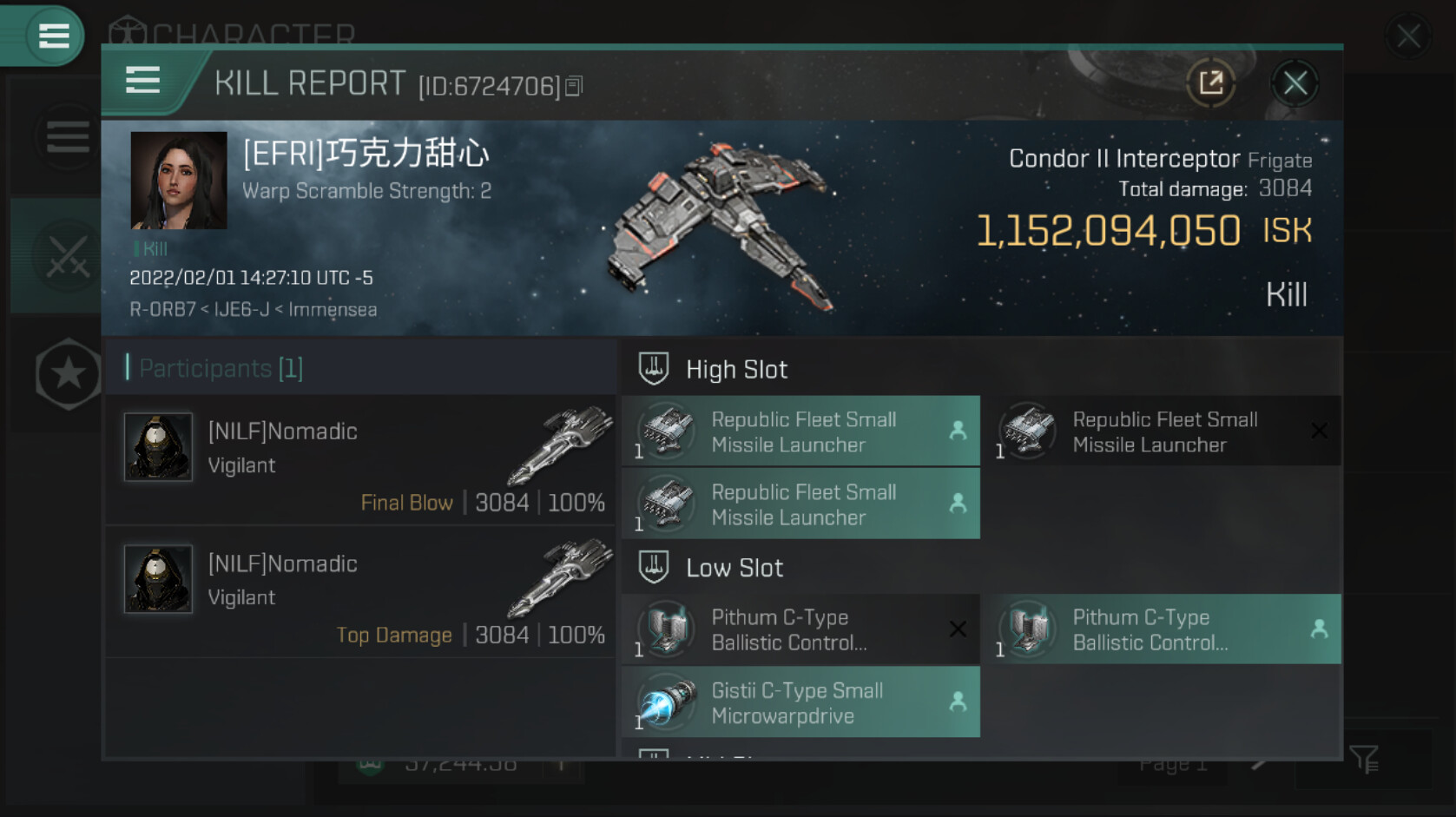Open the star badge sidebar icon

(x=68, y=374)
